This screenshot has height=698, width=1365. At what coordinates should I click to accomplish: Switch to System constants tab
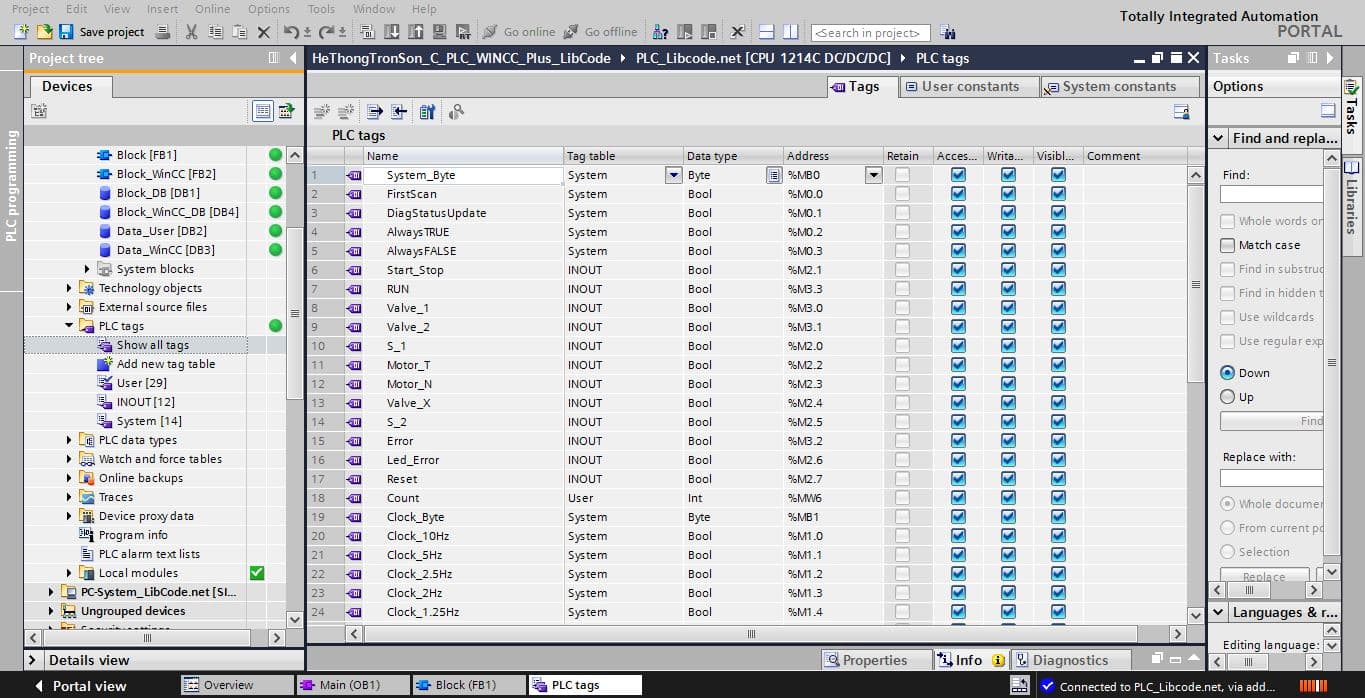coord(1118,86)
